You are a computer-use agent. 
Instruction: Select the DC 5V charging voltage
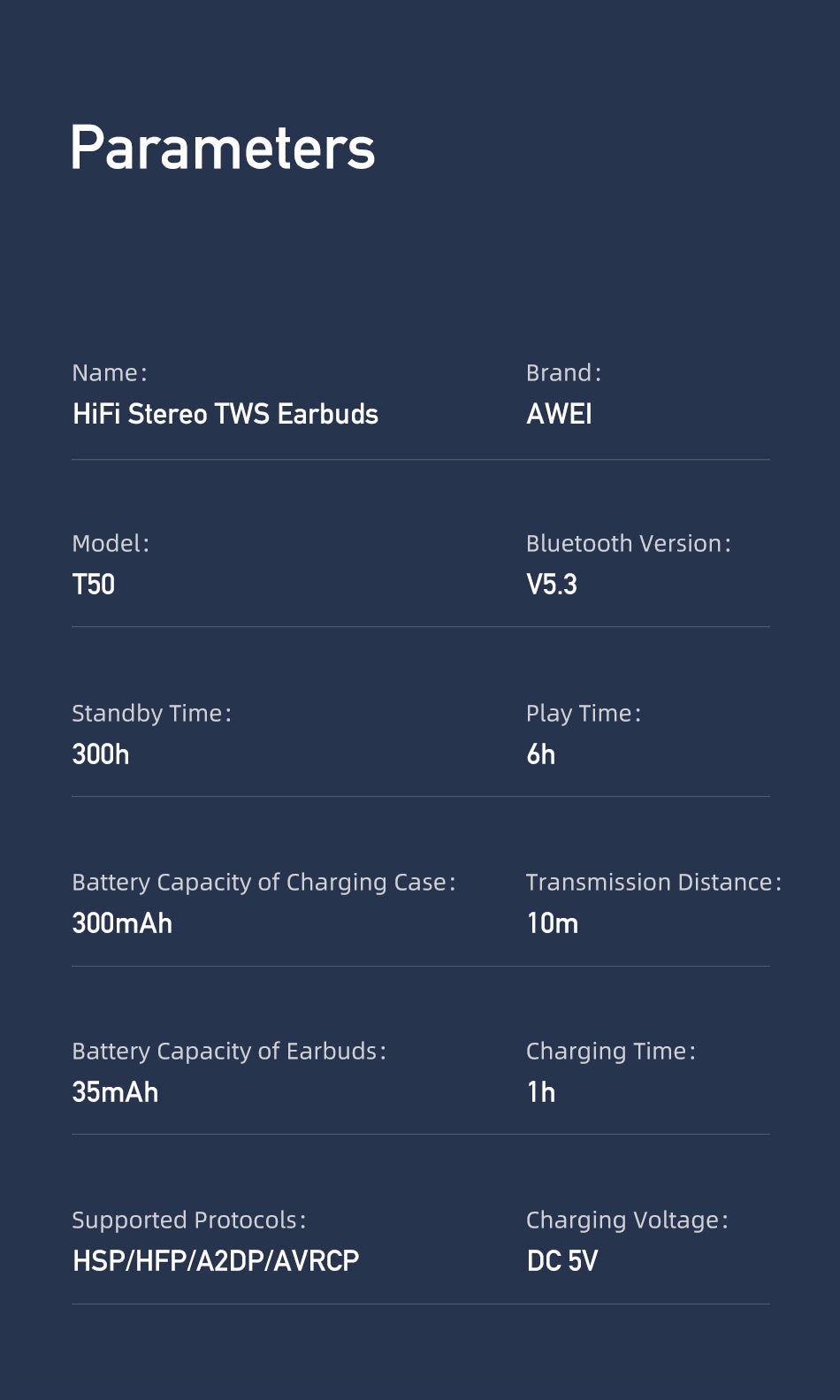click(x=562, y=1261)
